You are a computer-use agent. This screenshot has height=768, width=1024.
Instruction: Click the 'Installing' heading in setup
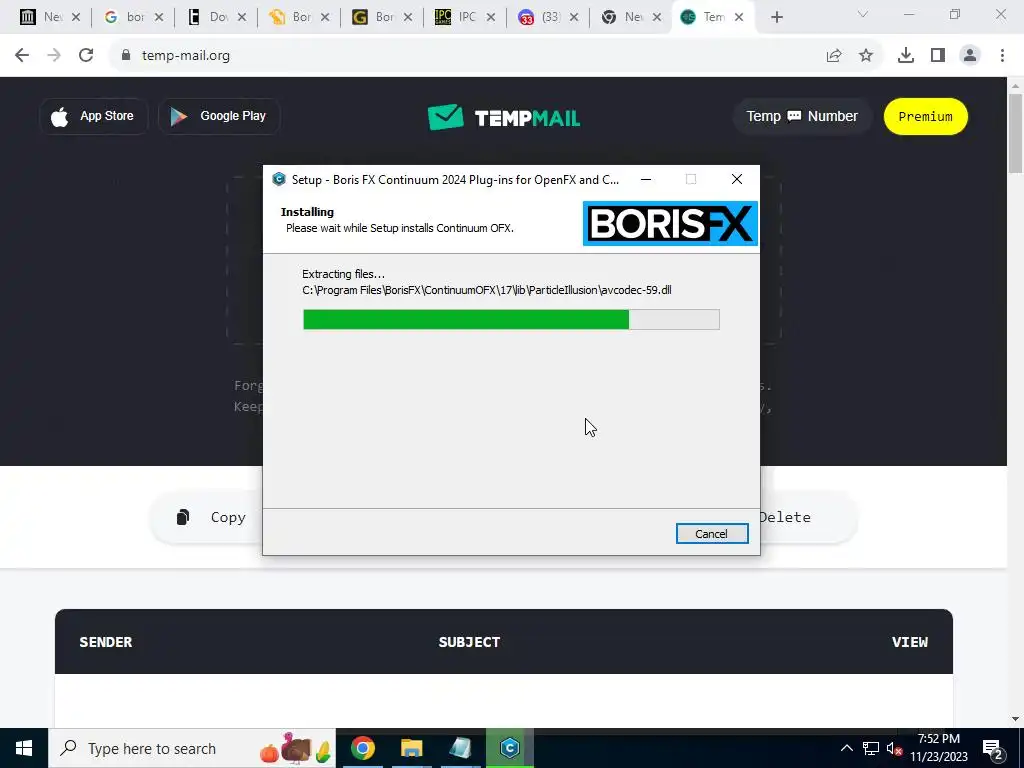(x=307, y=212)
